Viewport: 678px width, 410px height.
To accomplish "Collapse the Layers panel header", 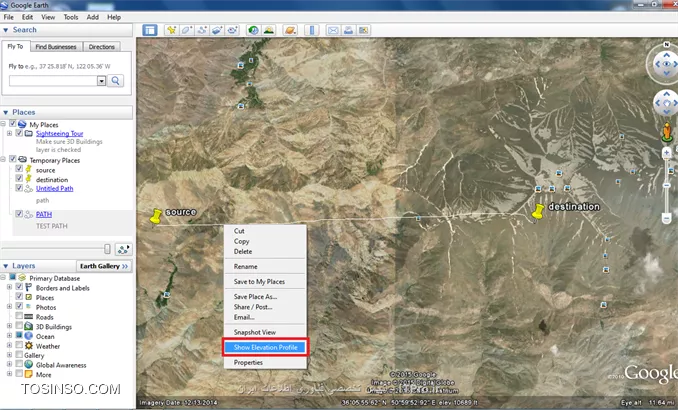I will pos(39,266).
